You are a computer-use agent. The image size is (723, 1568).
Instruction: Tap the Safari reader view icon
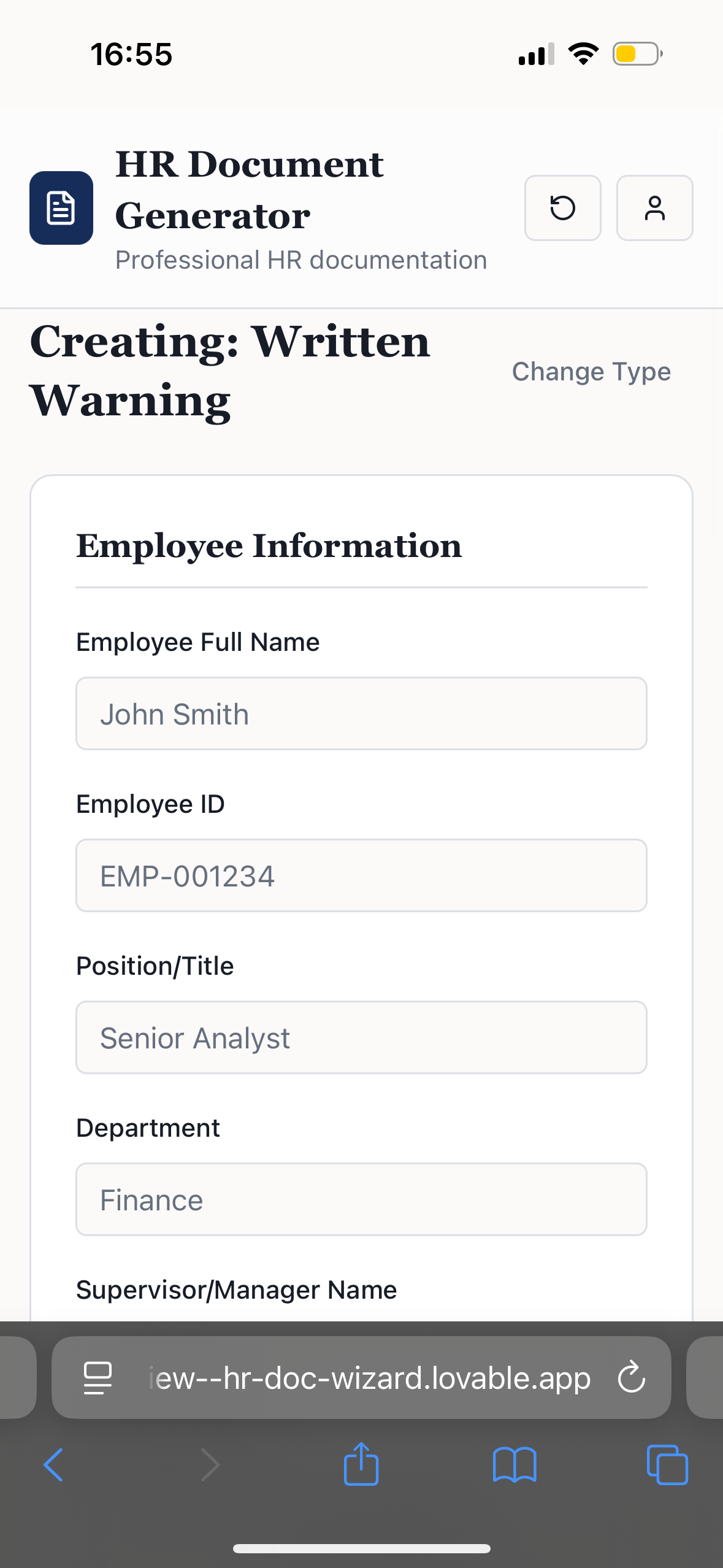98,1377
